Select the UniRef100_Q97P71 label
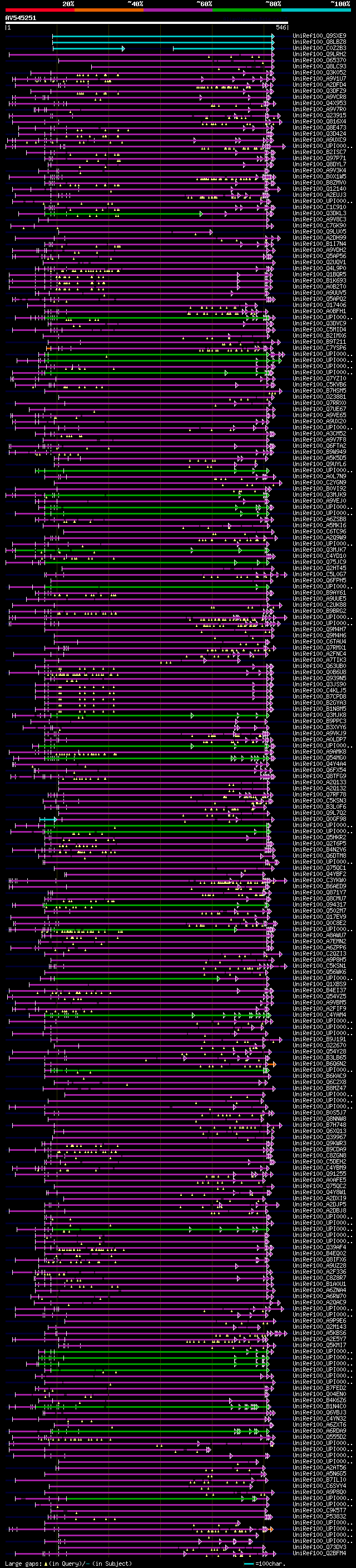This screenshot has width=356, height=1568. pos(319,159)
